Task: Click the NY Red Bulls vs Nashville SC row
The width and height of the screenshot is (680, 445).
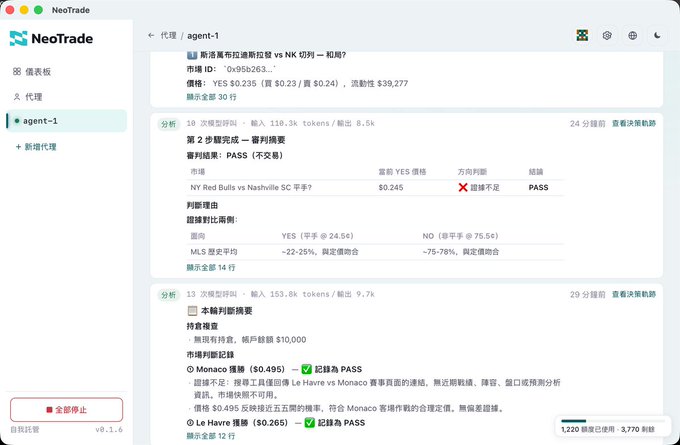Action: coord(375,187)
